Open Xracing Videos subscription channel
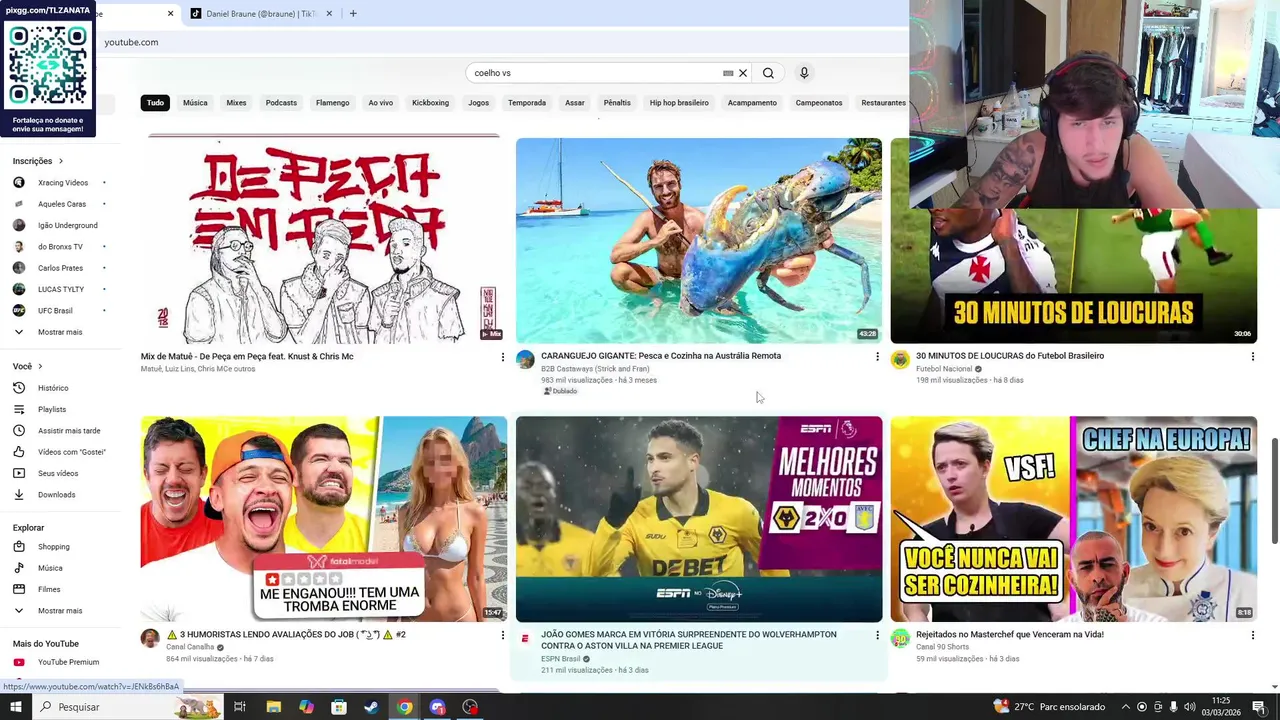Screen dimensions: 1280x720 click(63, 183)
